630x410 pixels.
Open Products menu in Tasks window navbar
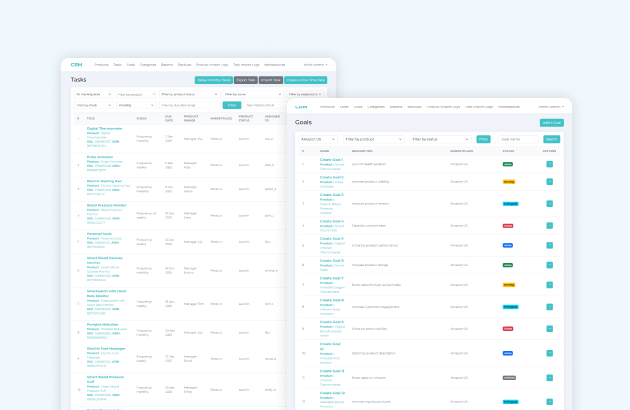101,65
